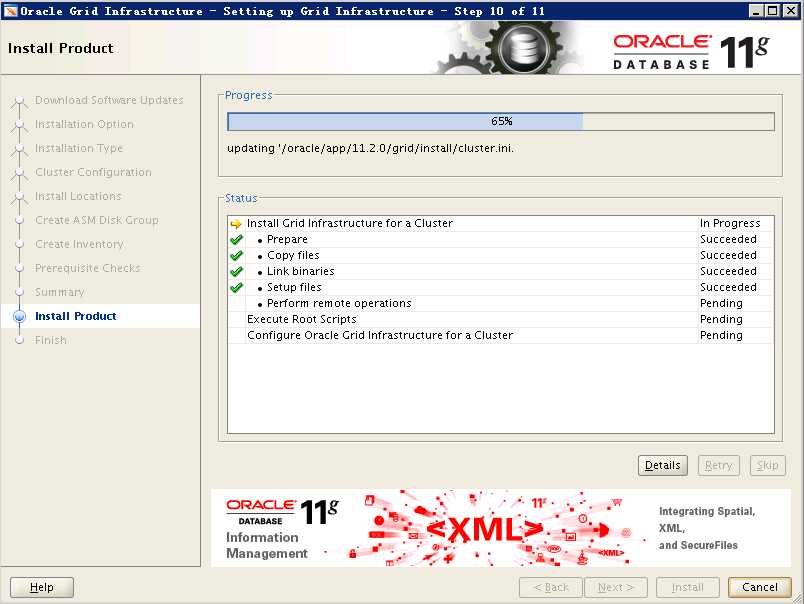The height and width of the screenshot is (604, 804).
Task: Select Create Inventory step
Action: [79, 244]
